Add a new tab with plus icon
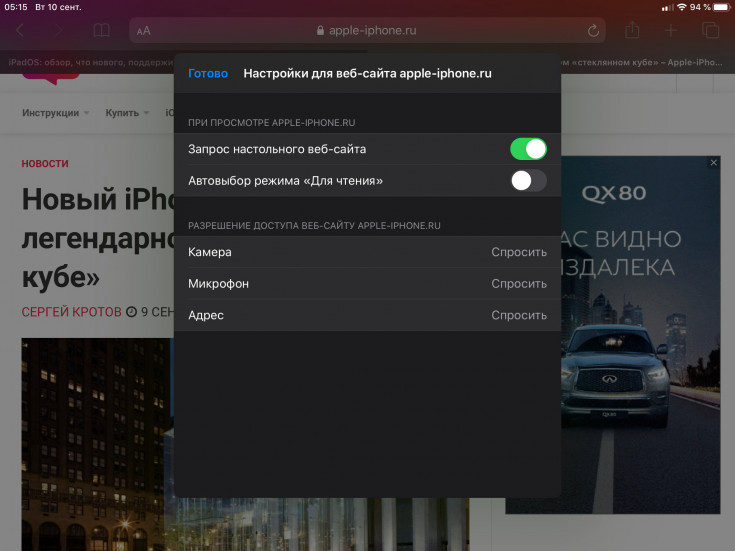The height and width of the screenshot is (551, 735). [x=671, y=31]
